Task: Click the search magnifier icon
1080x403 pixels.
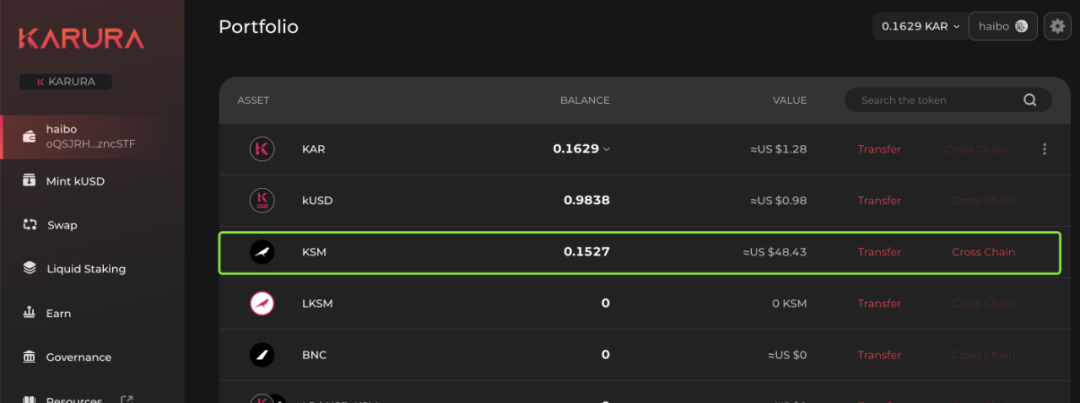Action: [1030, 100]
